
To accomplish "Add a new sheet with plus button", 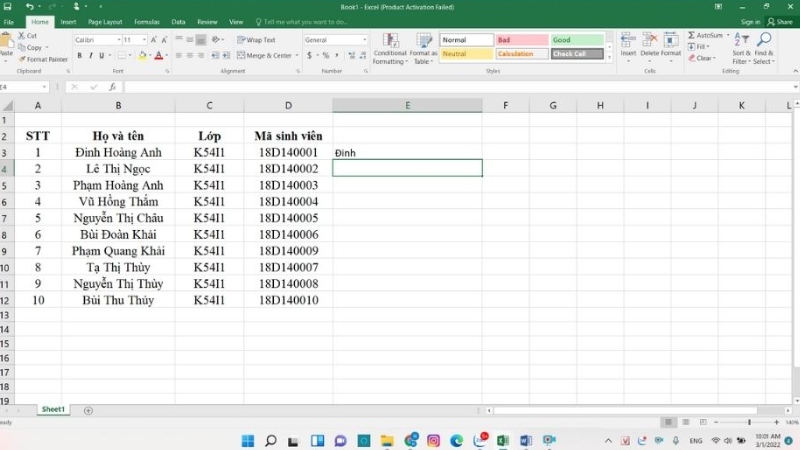I will pyautogui.click(x=88, y=410).
